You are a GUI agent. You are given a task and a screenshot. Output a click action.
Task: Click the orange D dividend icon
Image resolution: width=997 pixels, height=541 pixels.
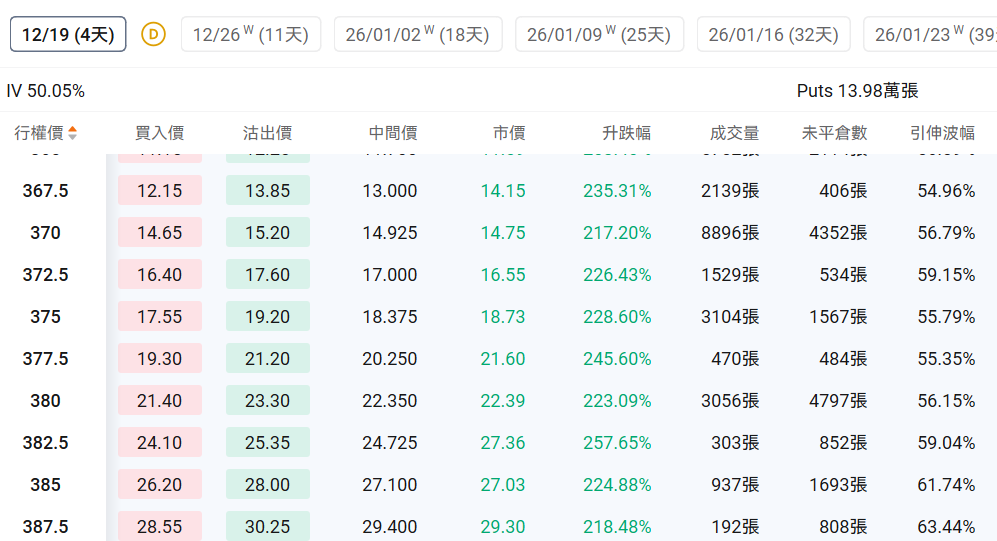tap(153, 34)
